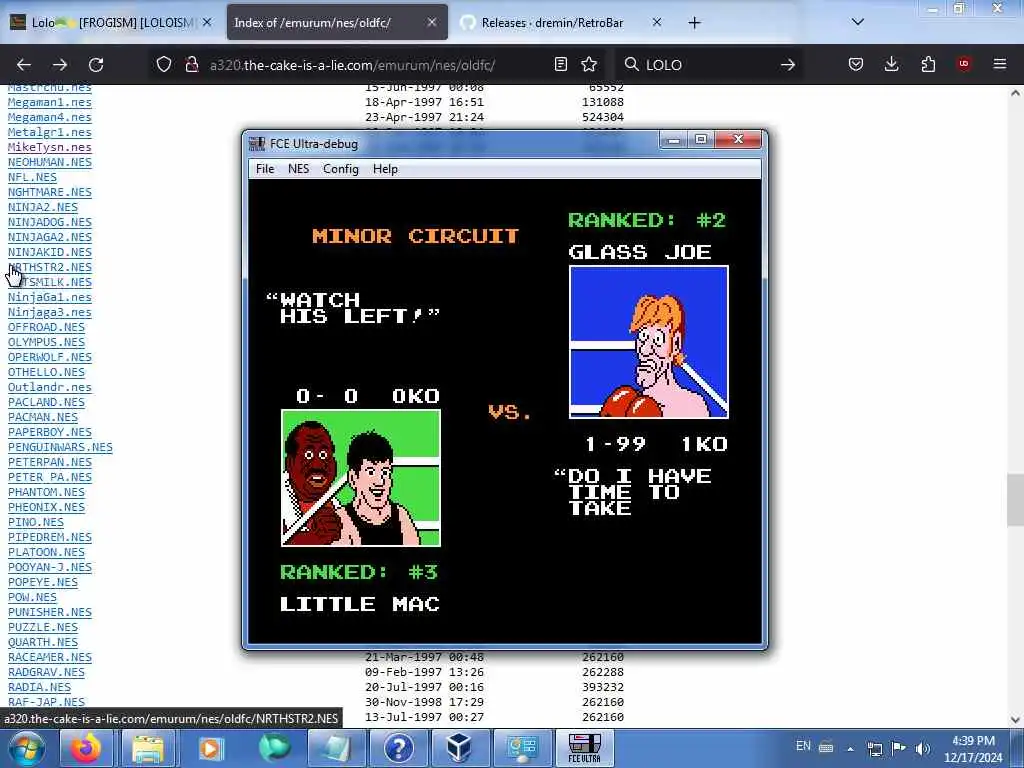Open the media player taskbar icon
1024x768 pixels.
click(x=210, y=748)
